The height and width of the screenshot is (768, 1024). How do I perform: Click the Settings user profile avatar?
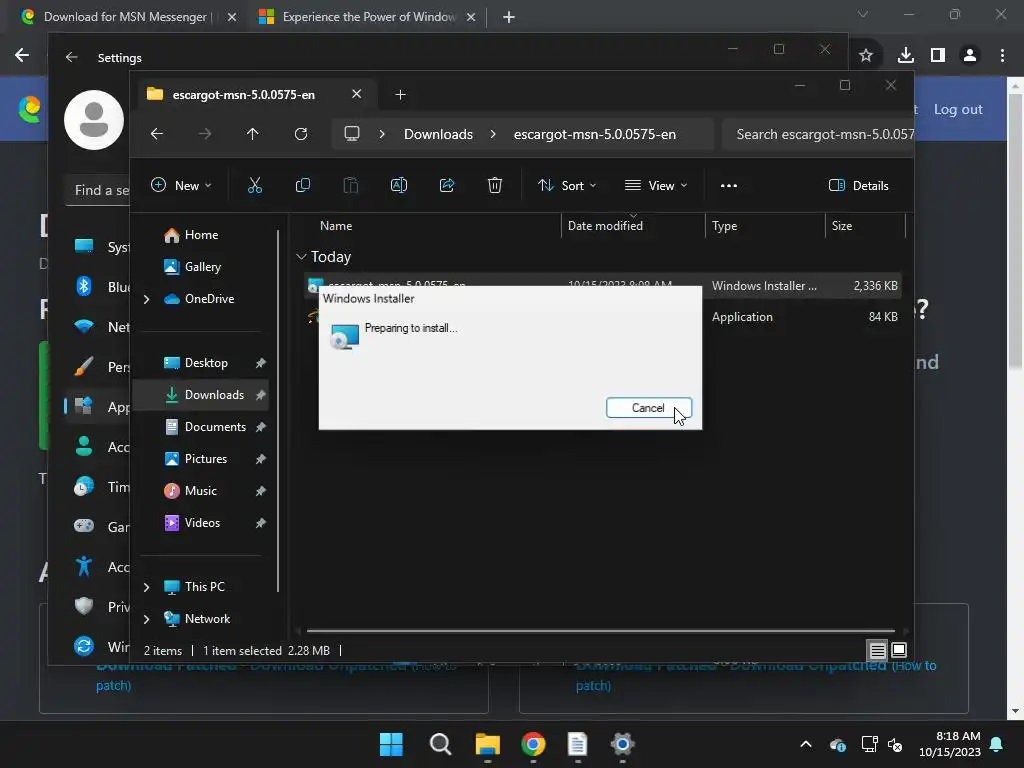click(94, 120)
